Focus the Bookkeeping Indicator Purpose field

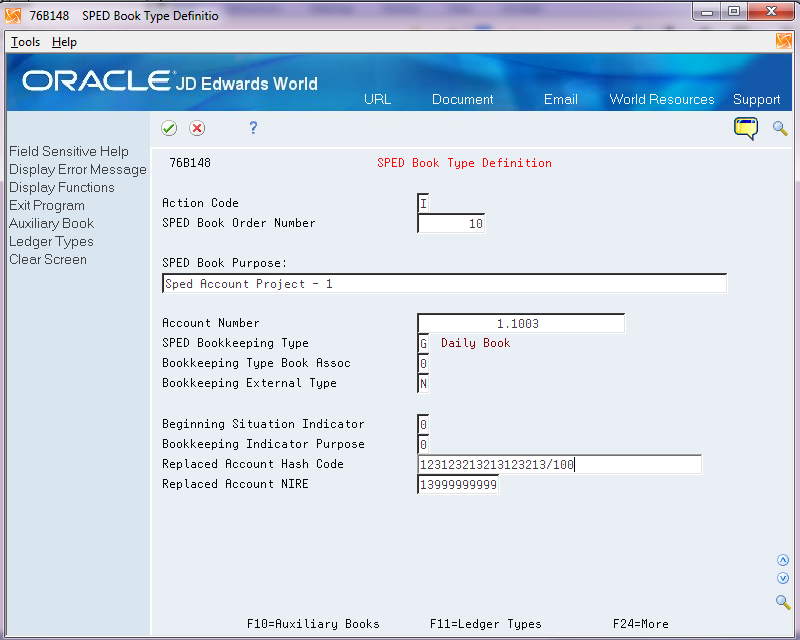(423, 444)
